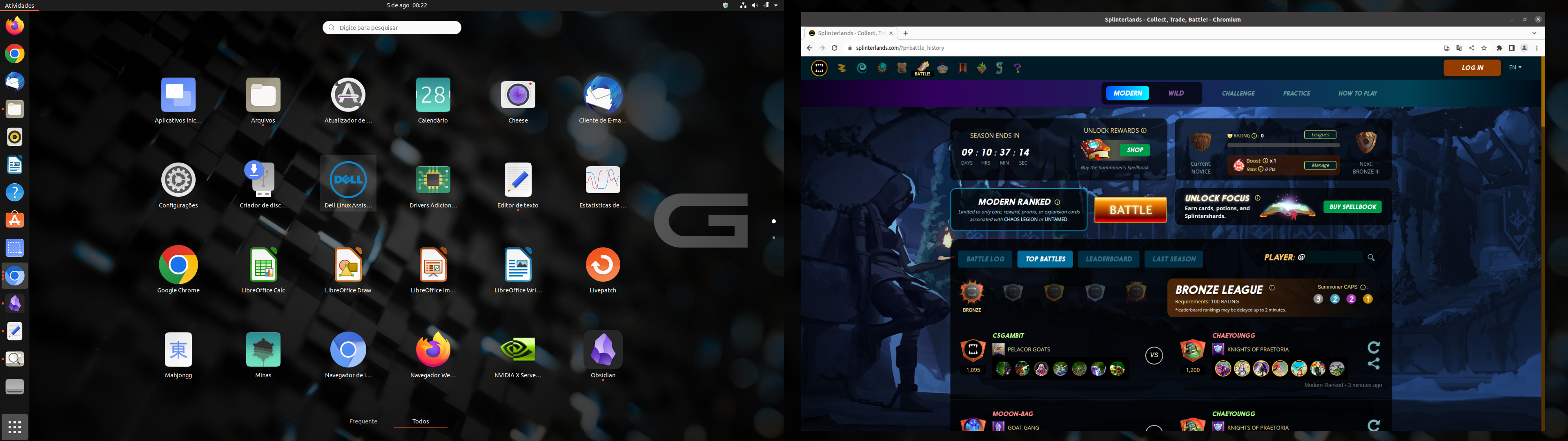Image resolution: width=1568 pixels, height=441 pixels.
Task: Open the CHALLENGE menu item
Action: pos(1238,93)
